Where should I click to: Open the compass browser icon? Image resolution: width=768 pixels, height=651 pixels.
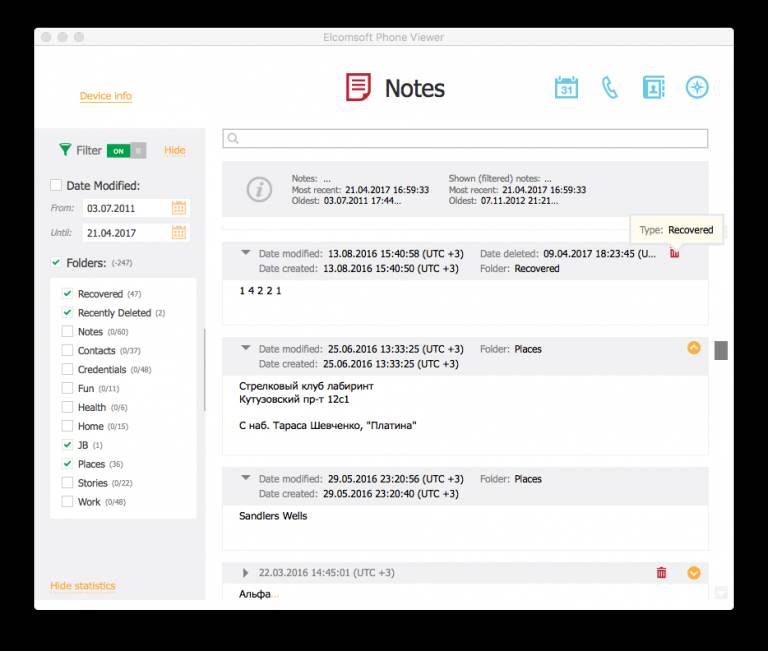pyautogui.click(x=697, y=87)
